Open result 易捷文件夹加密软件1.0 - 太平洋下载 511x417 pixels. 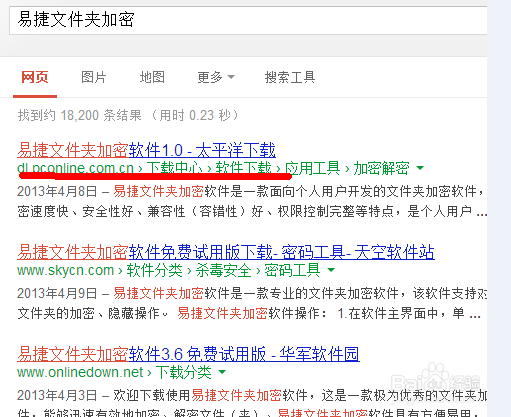click(x=146, y=150)
